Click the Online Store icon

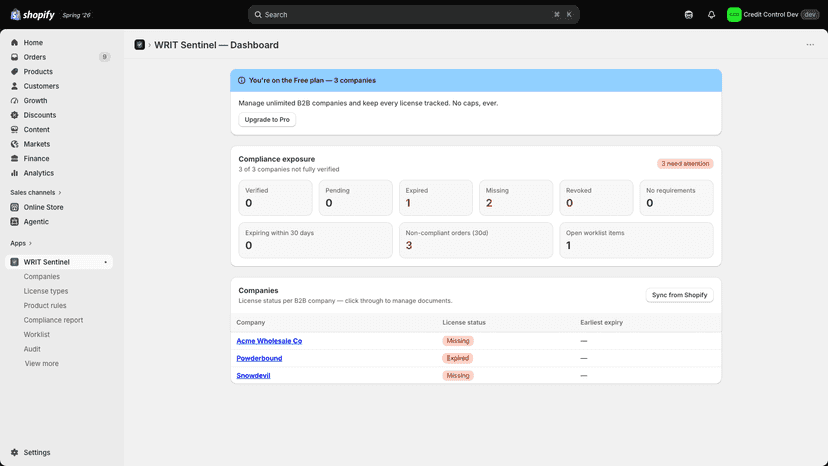tap(14, 207)
